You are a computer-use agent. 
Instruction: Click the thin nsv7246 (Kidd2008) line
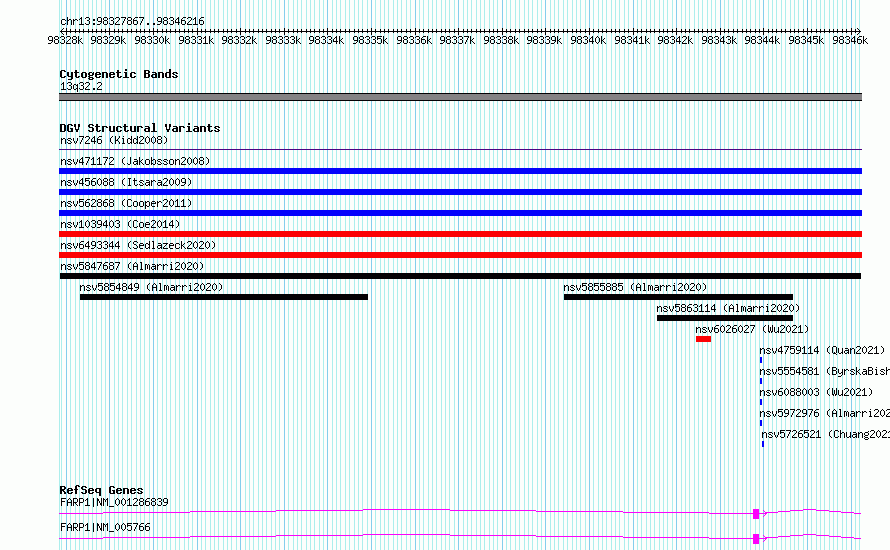coord(460,150)
